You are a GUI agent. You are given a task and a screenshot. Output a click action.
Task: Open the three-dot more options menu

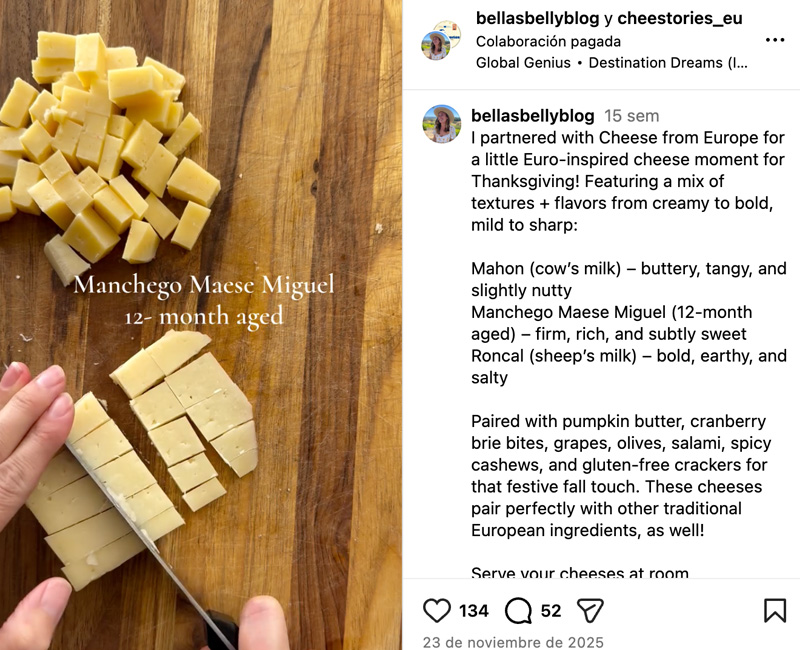click(775, 41)
